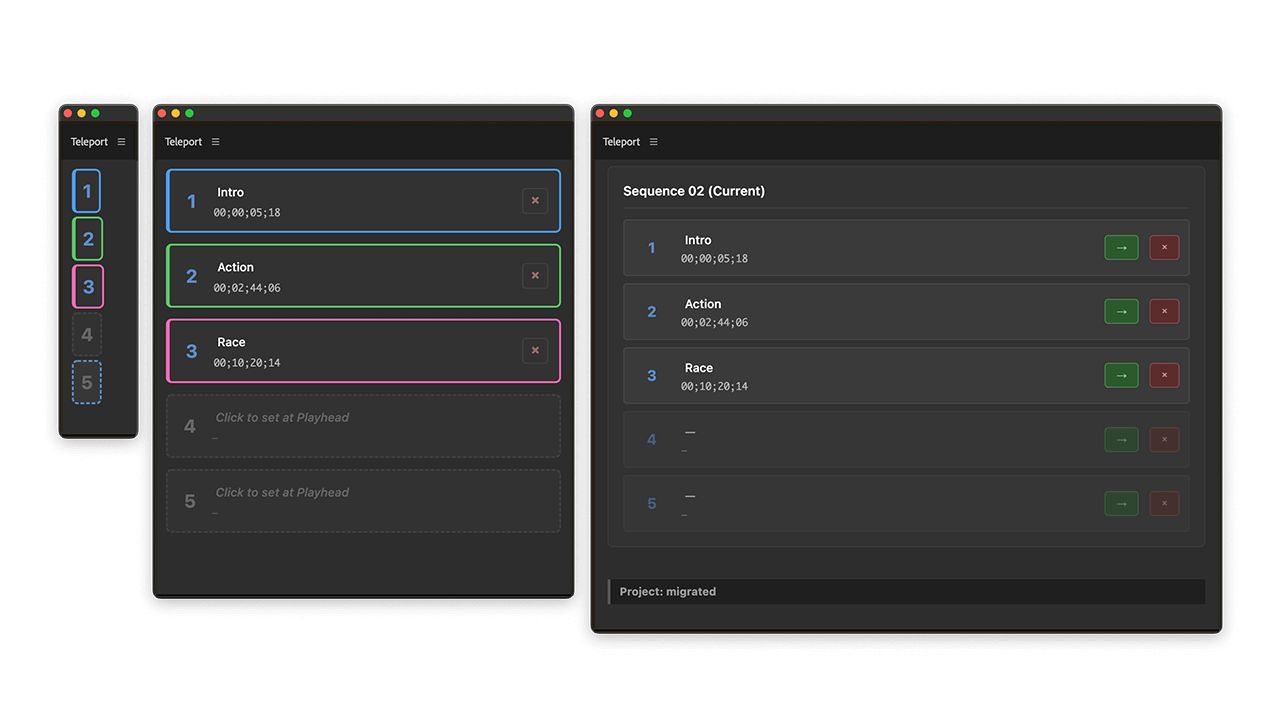
Task: Open hamburger menu in the middle Teleport panel
Action: (x=215, y=142)
